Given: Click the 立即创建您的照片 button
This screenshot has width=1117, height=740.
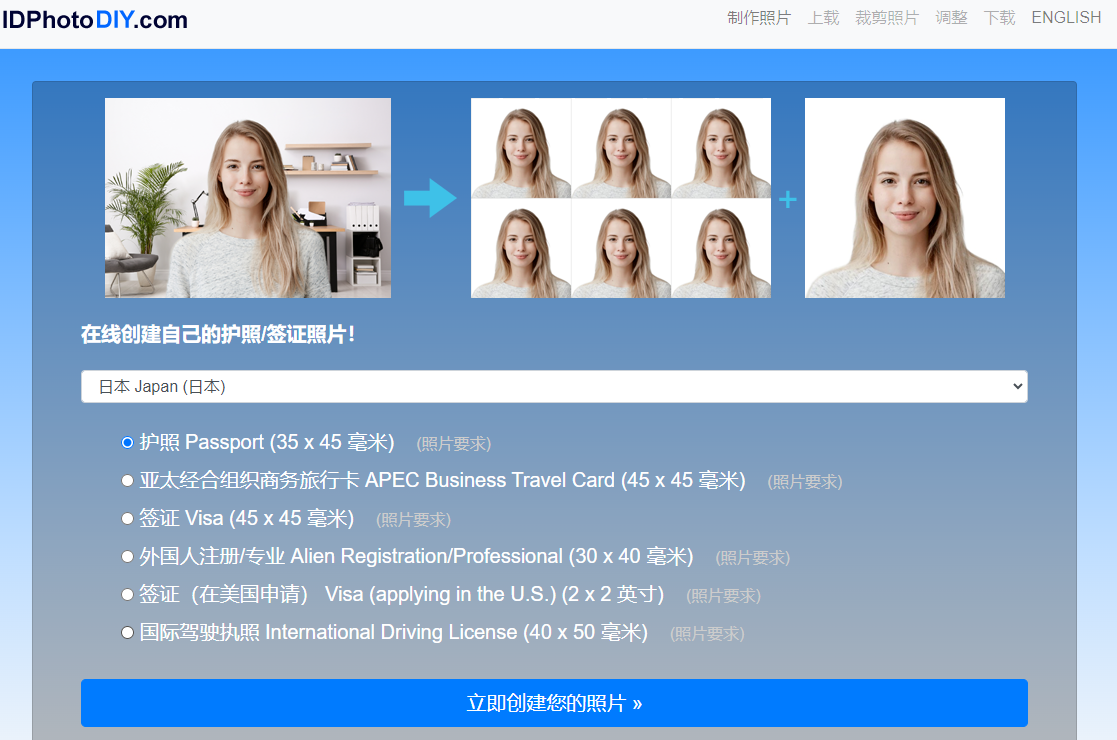Looking at the screenshot, I should pos(553,703).
